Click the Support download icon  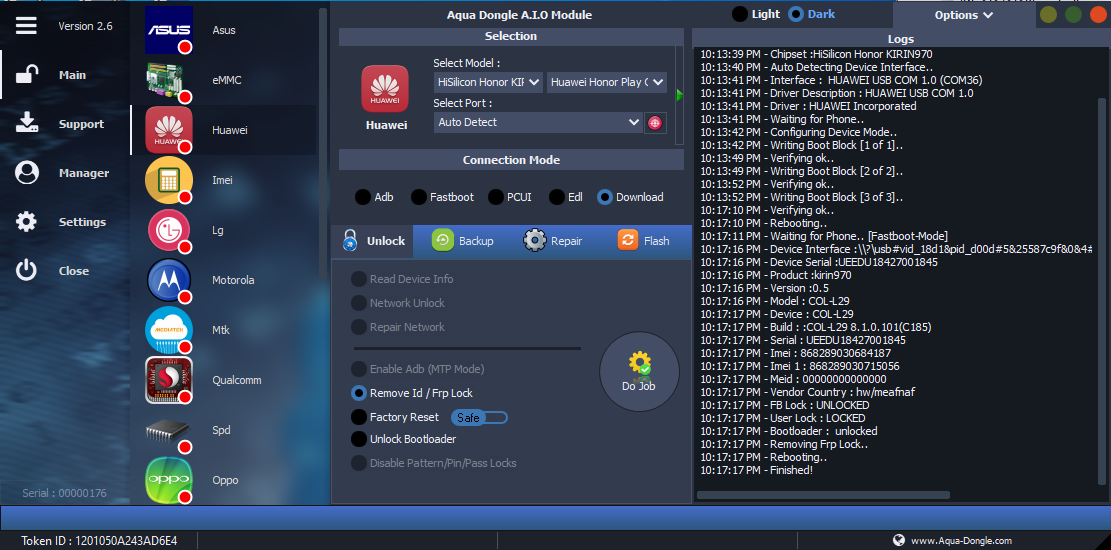[27, 123]
